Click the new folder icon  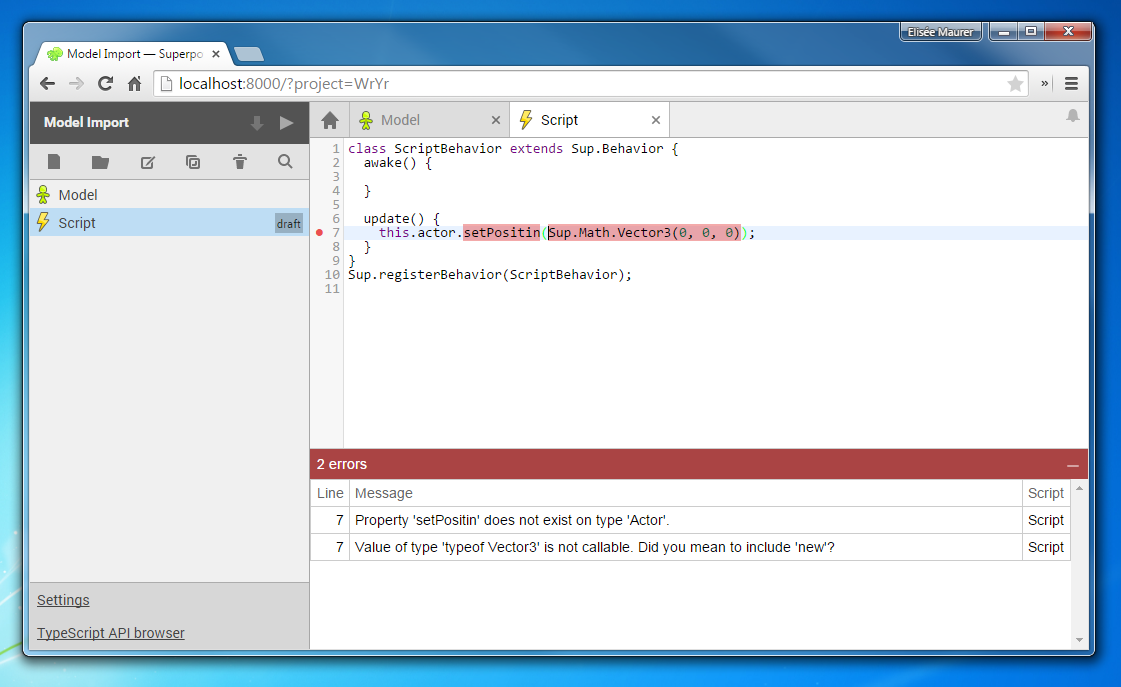[x=100, y=162]
